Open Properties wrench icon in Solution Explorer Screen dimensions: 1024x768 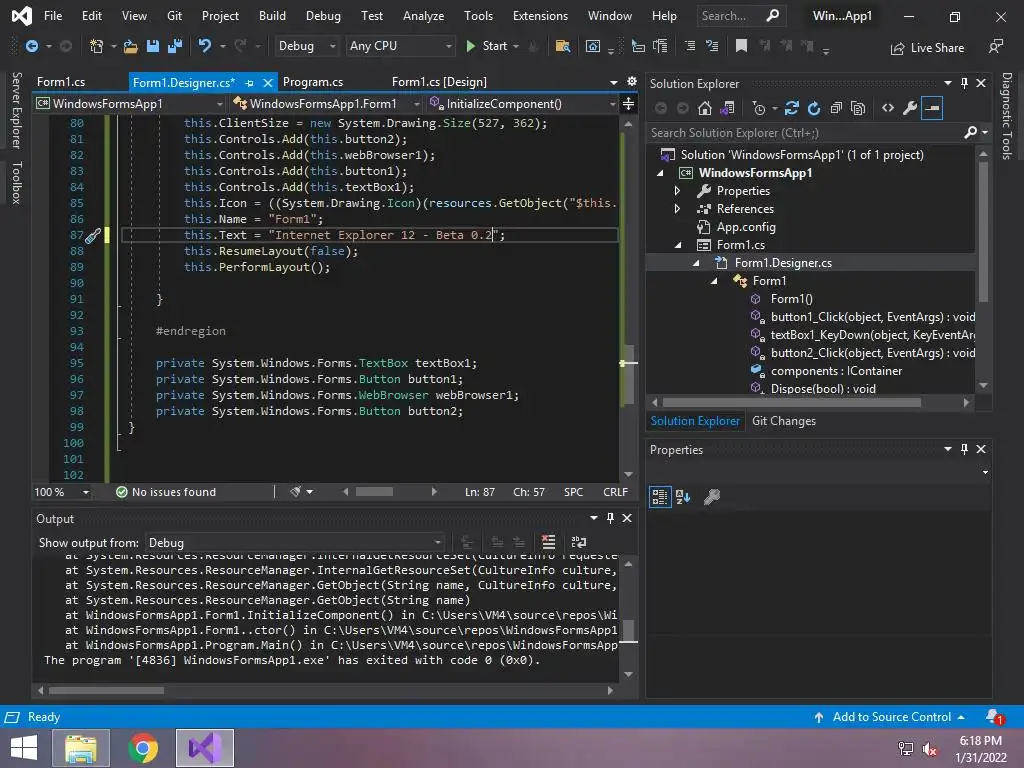click(x=910, y=108)
